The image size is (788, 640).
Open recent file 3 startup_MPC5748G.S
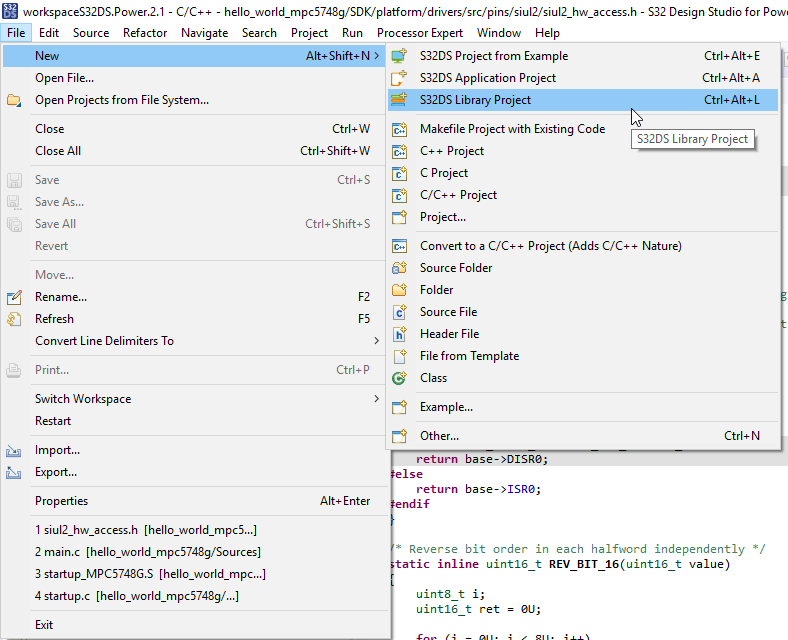(196, 574)
